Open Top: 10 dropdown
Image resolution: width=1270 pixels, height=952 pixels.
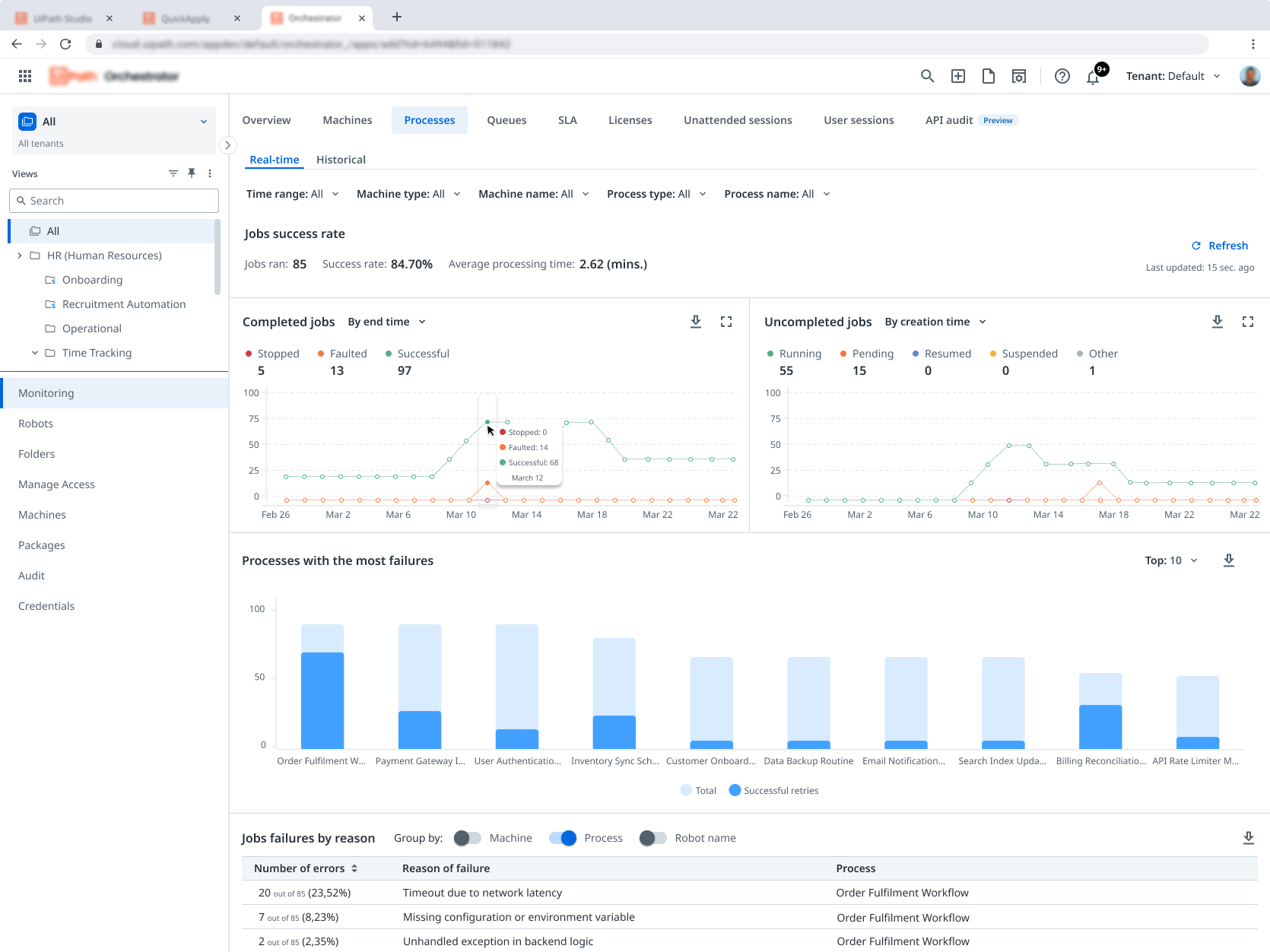point(1171,560)
